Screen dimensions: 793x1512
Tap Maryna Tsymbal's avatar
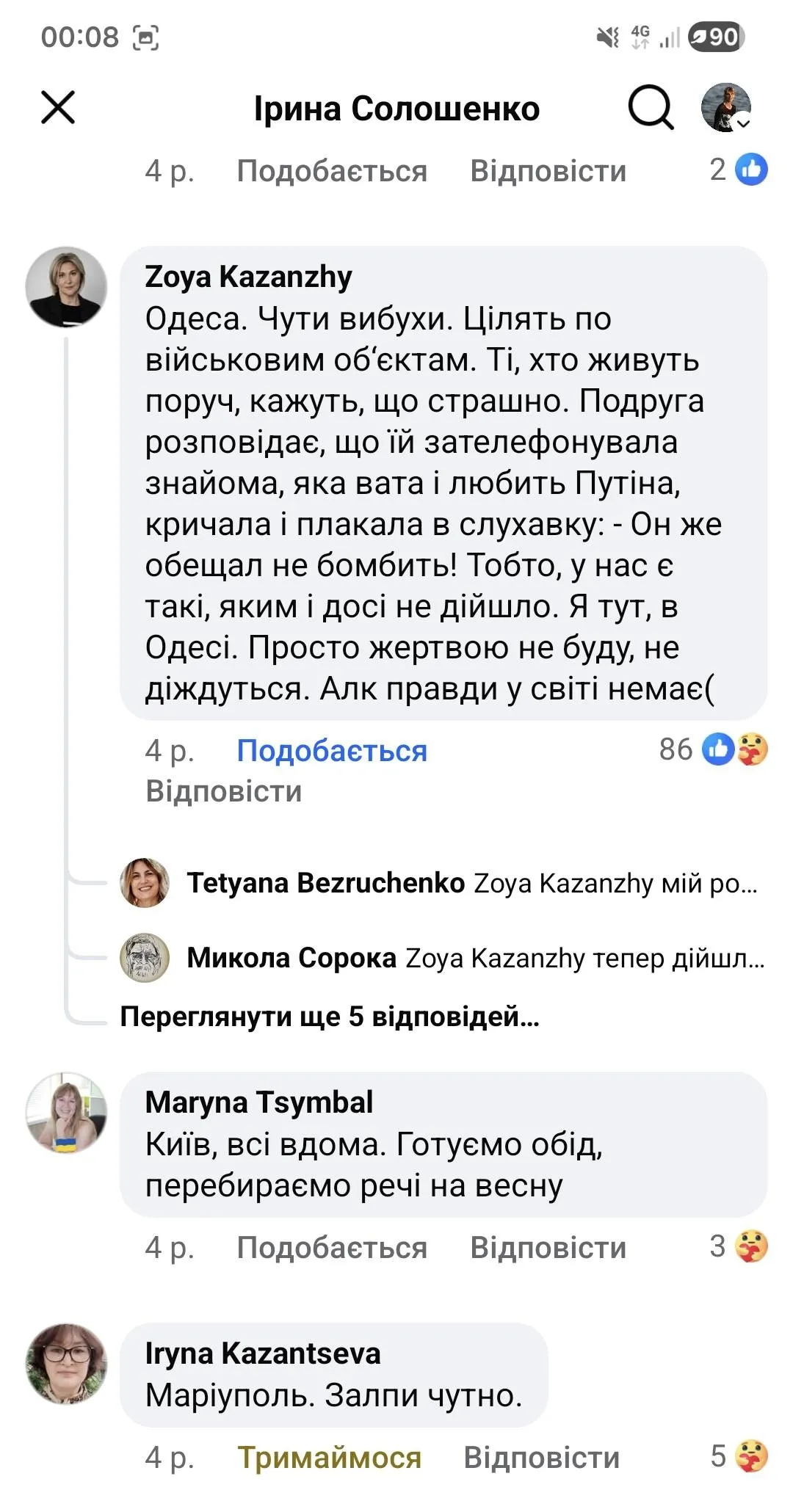tap(66, 1113)
